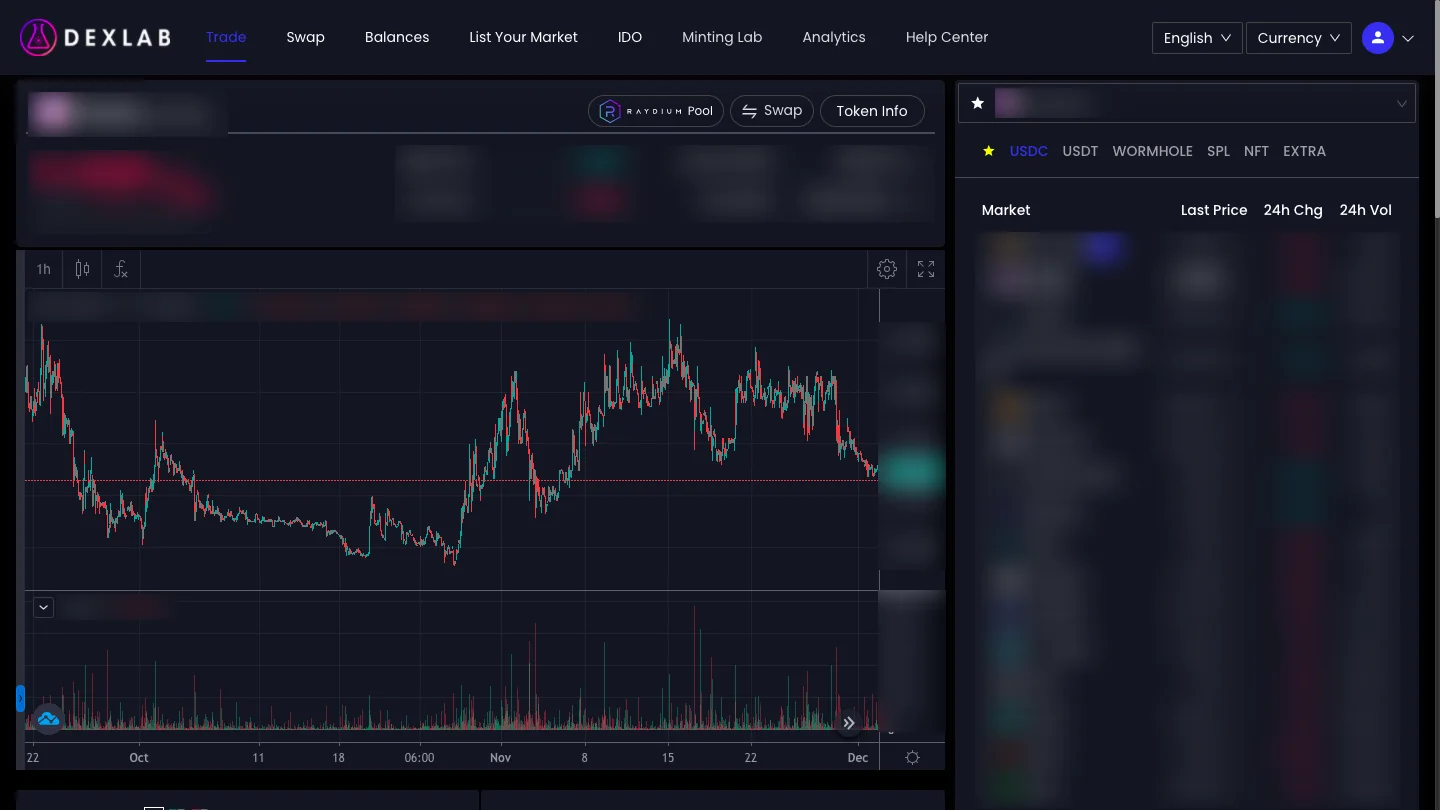The image size is (1440, 810).
Task: Open Swap in the top navigation
Action: (306, 37)
